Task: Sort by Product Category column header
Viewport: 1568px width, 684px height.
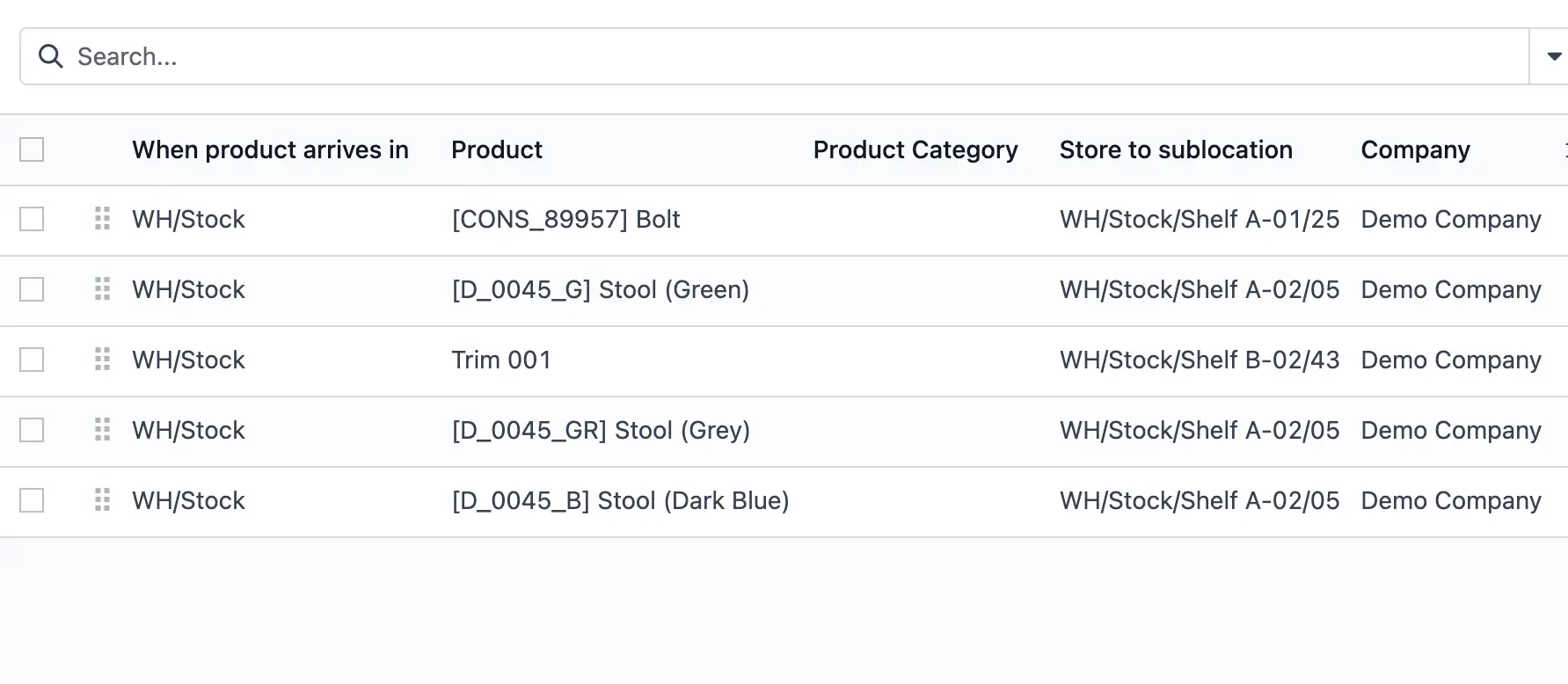Action: pos(915,149)
